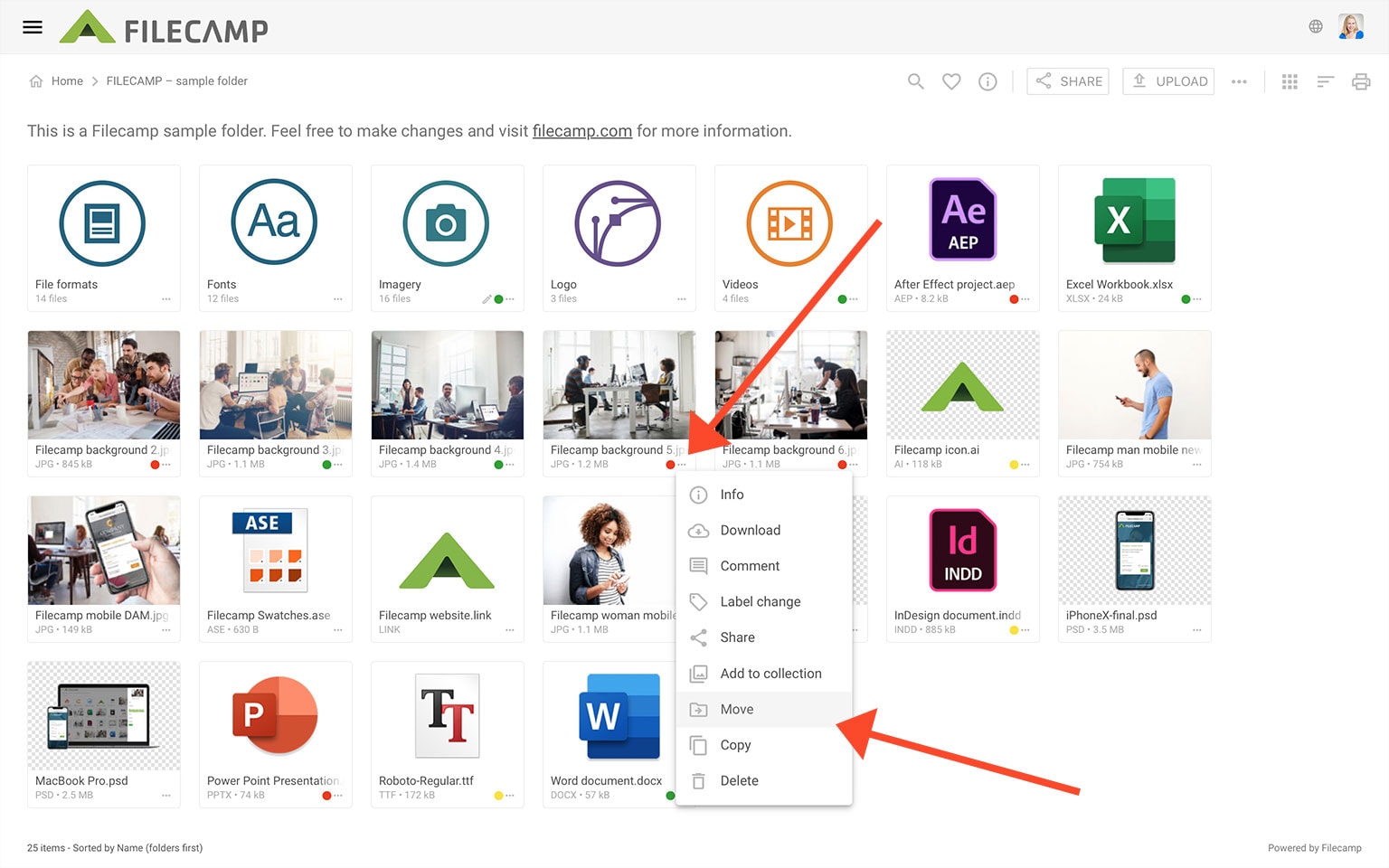Open the Fonts folder
Image resolution: width=1389 pixels, height=868 pixels.
click(x=274, y=222)
